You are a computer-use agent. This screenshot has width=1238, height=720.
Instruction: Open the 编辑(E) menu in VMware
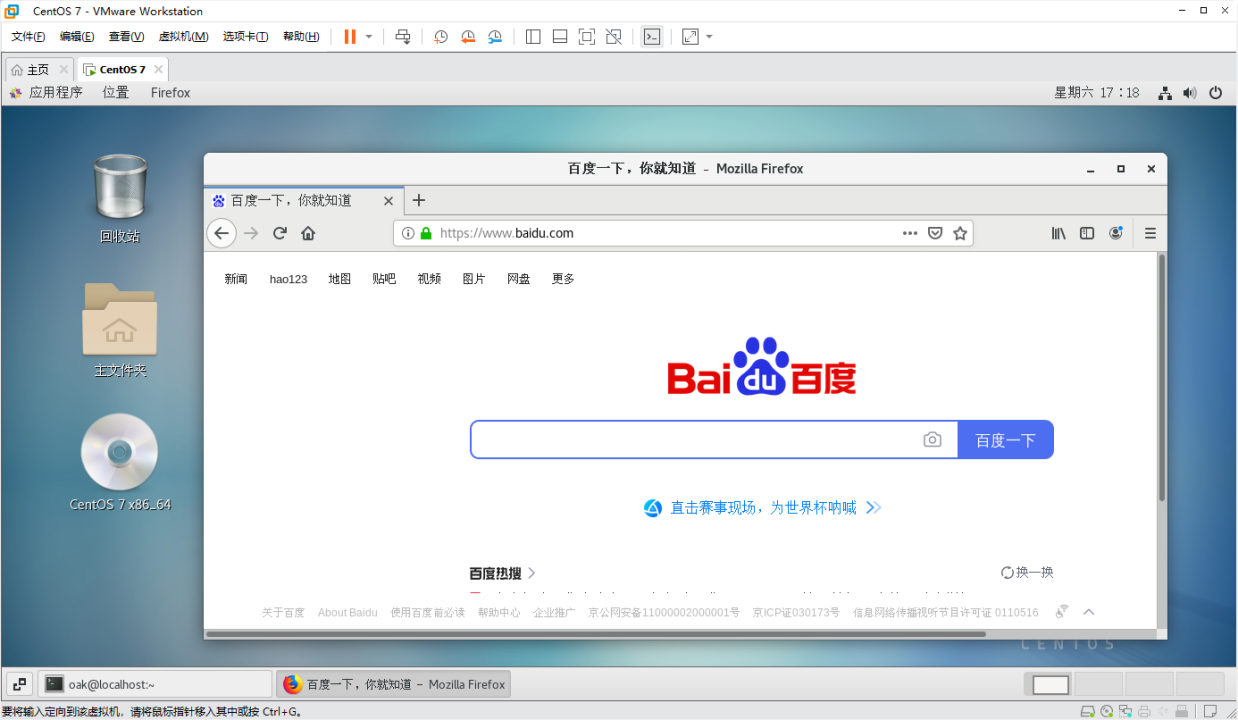pos(77,36)
